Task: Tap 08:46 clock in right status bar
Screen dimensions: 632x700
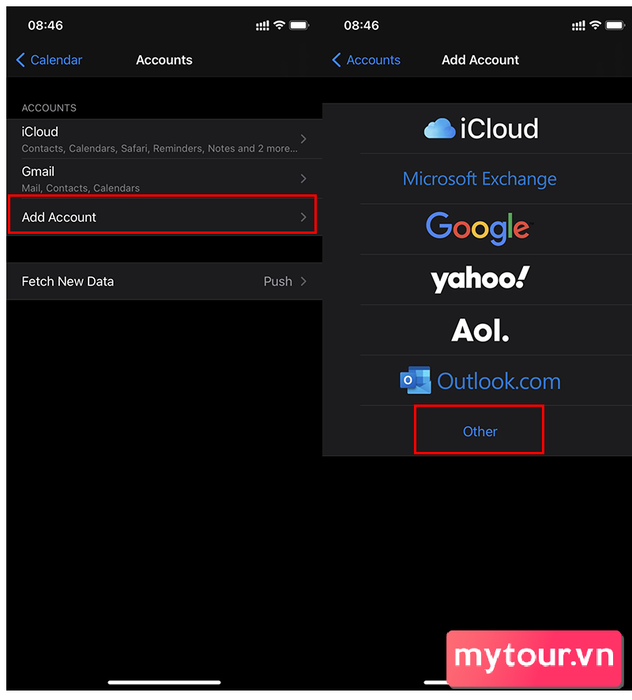Action: click(362, 25)
